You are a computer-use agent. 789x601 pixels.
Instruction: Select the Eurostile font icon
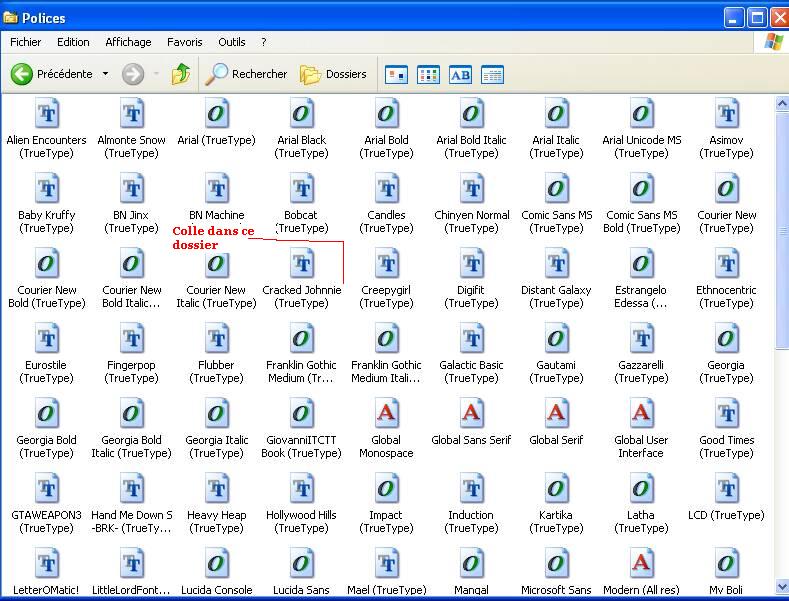47,338
